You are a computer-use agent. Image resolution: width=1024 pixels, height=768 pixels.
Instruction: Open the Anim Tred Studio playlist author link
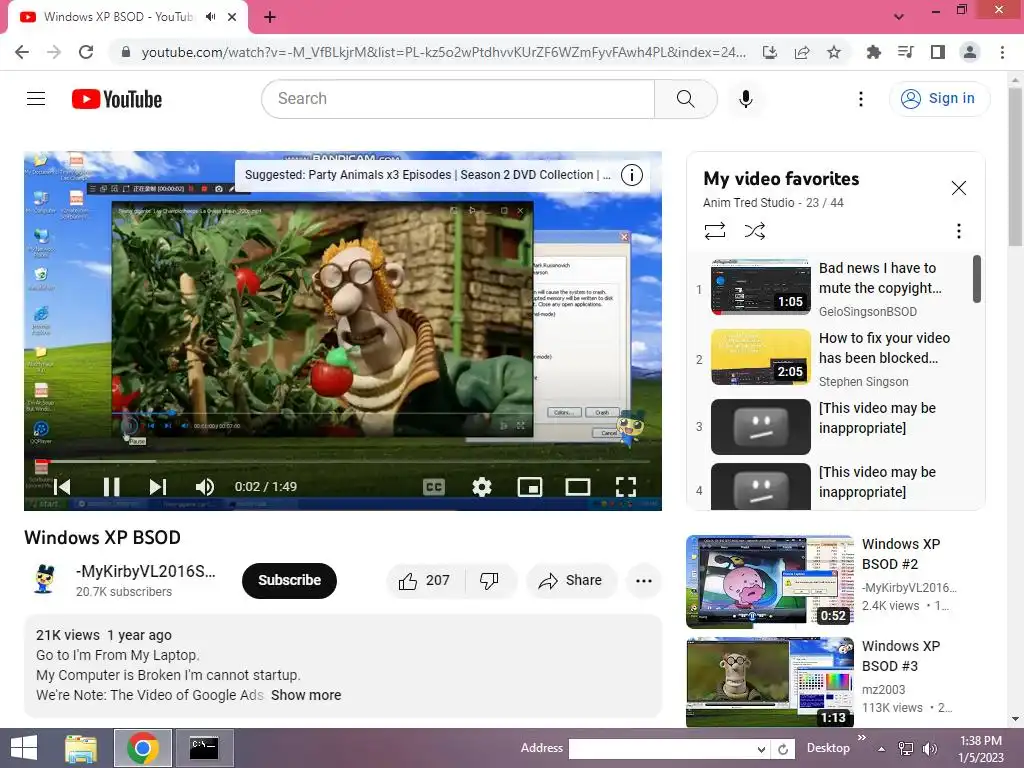[748, 202]
